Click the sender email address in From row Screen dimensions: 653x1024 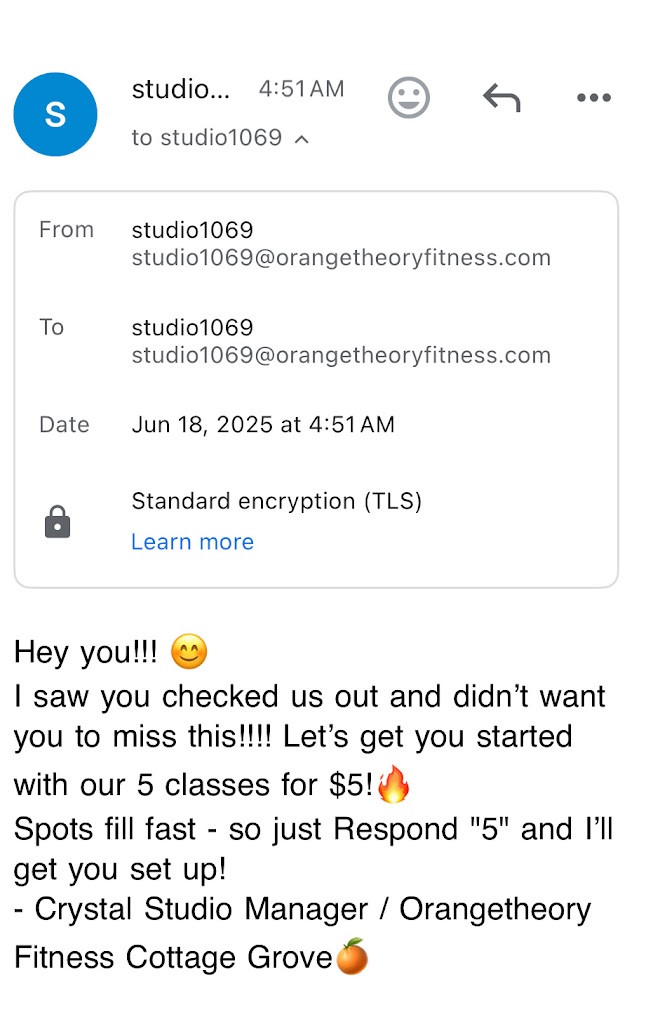point(341,258)
